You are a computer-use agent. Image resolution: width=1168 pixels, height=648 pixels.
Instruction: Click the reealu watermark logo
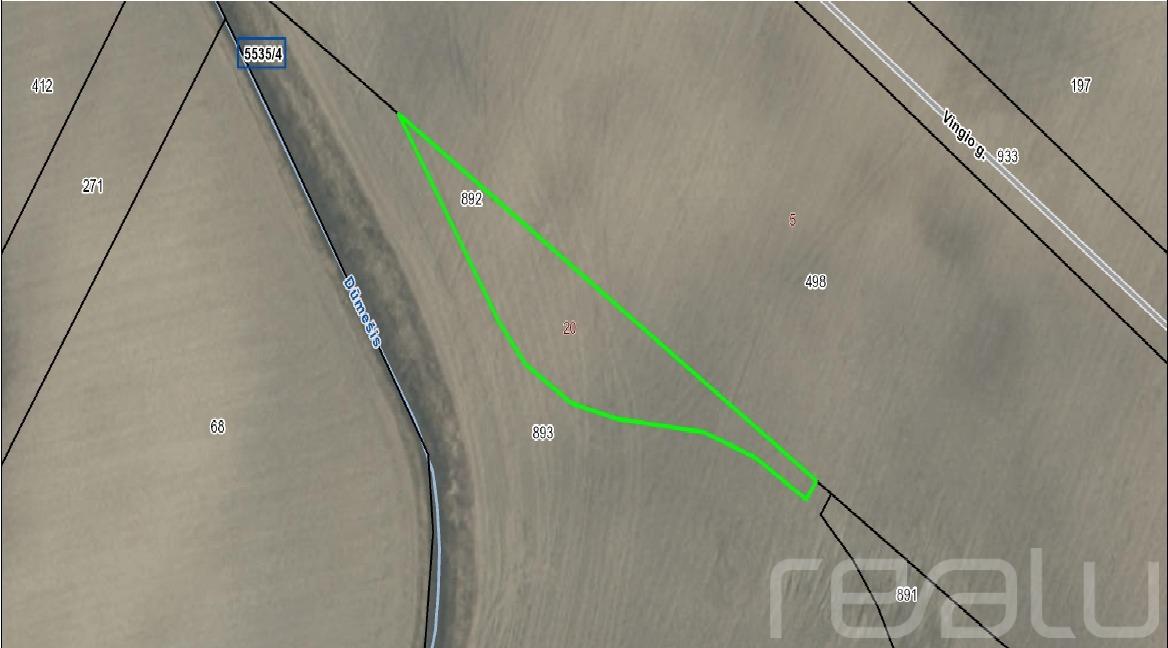click(x=965, y=594)
